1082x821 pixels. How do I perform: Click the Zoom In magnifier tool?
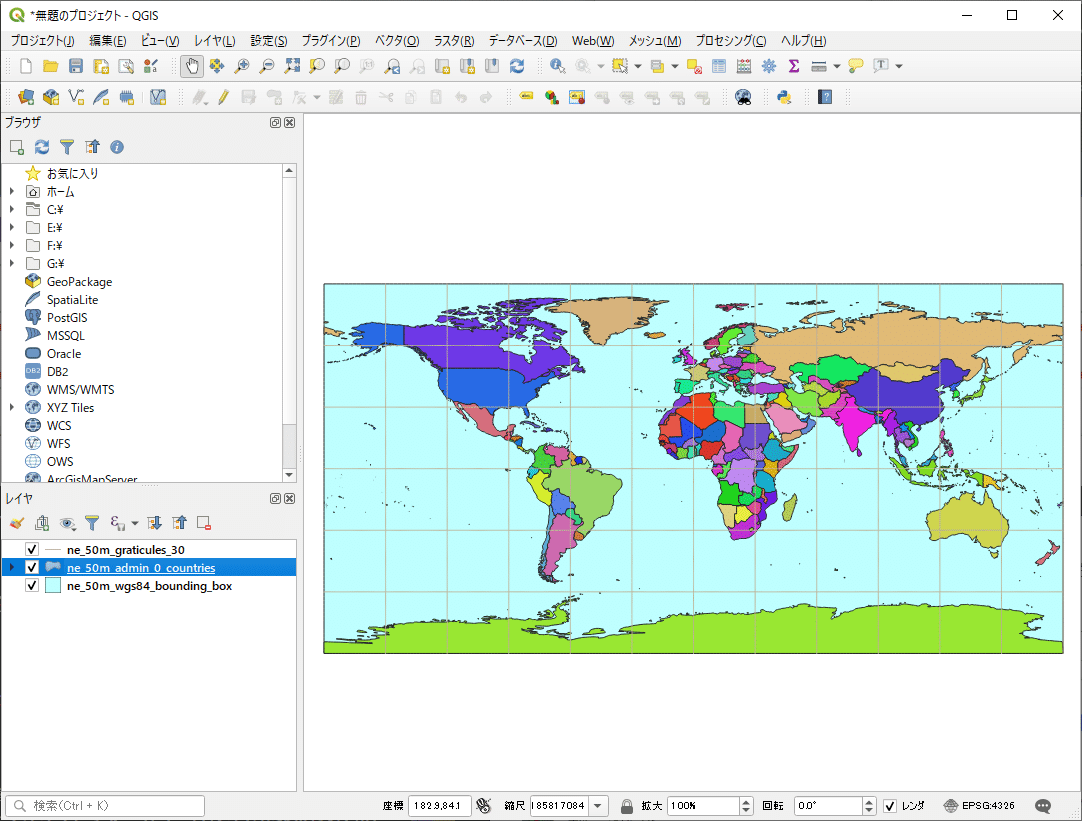click(241, 66)
